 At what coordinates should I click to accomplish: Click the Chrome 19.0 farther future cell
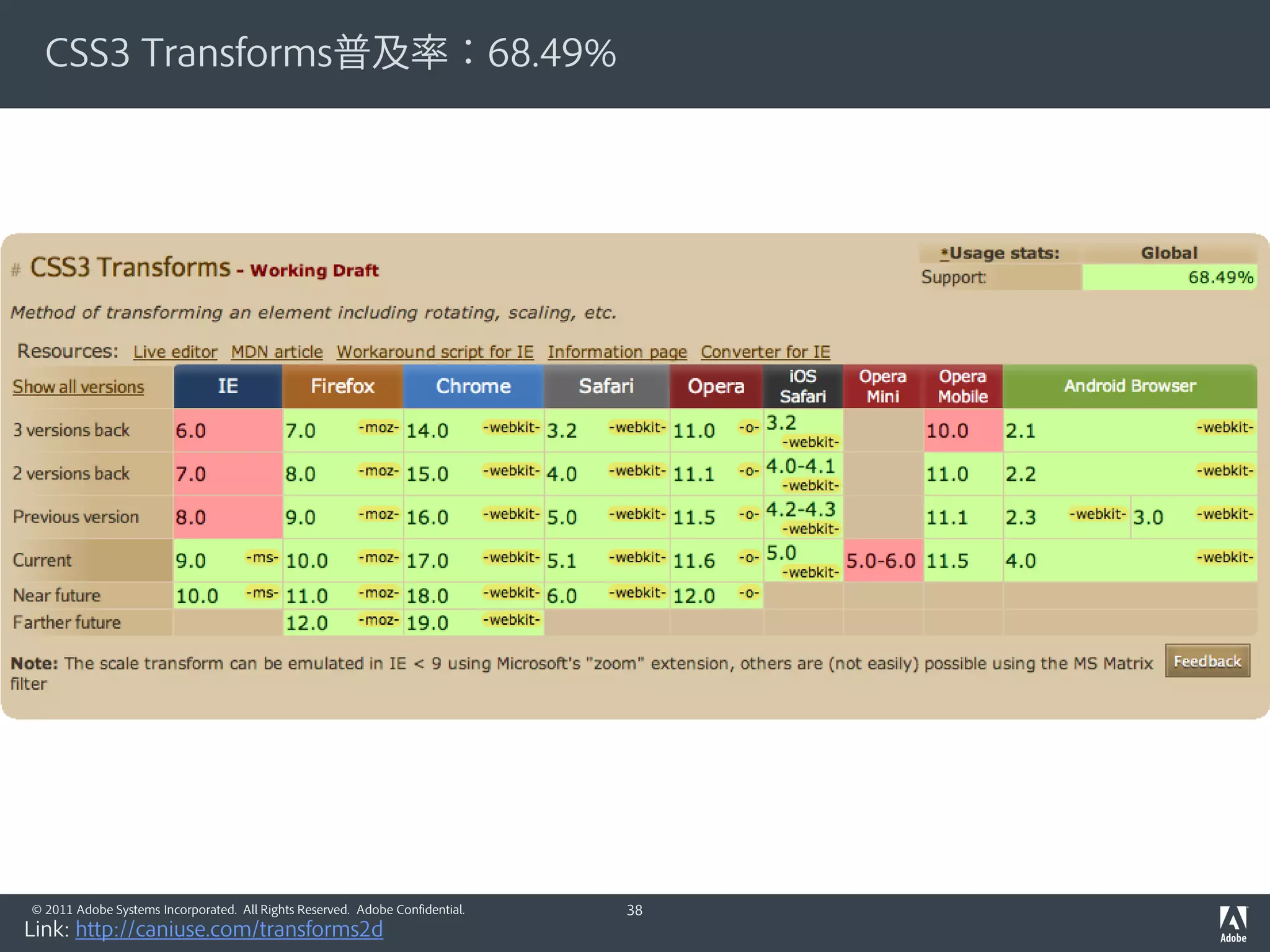(x=473, y=622)
